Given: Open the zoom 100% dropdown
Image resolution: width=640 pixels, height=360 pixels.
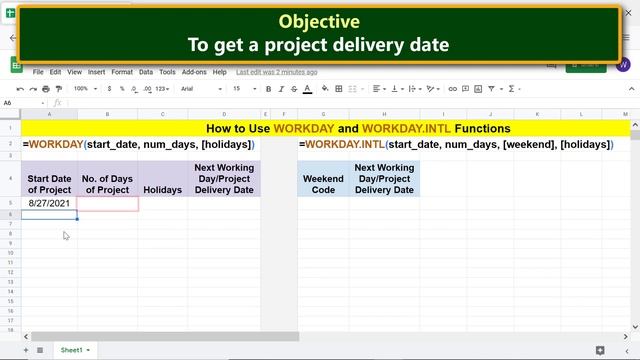Looking at the screenshot, I should pos(85,89).
